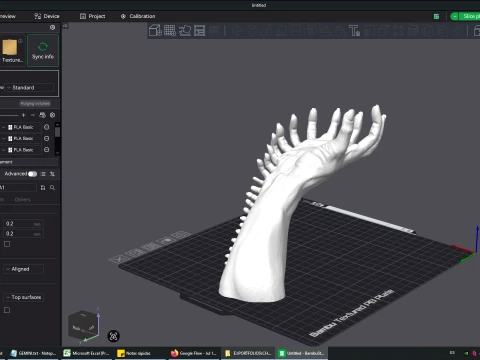Toggle the Advanced settings switch
This screenshot has height=360, width=480.
[x=33, y=174]
